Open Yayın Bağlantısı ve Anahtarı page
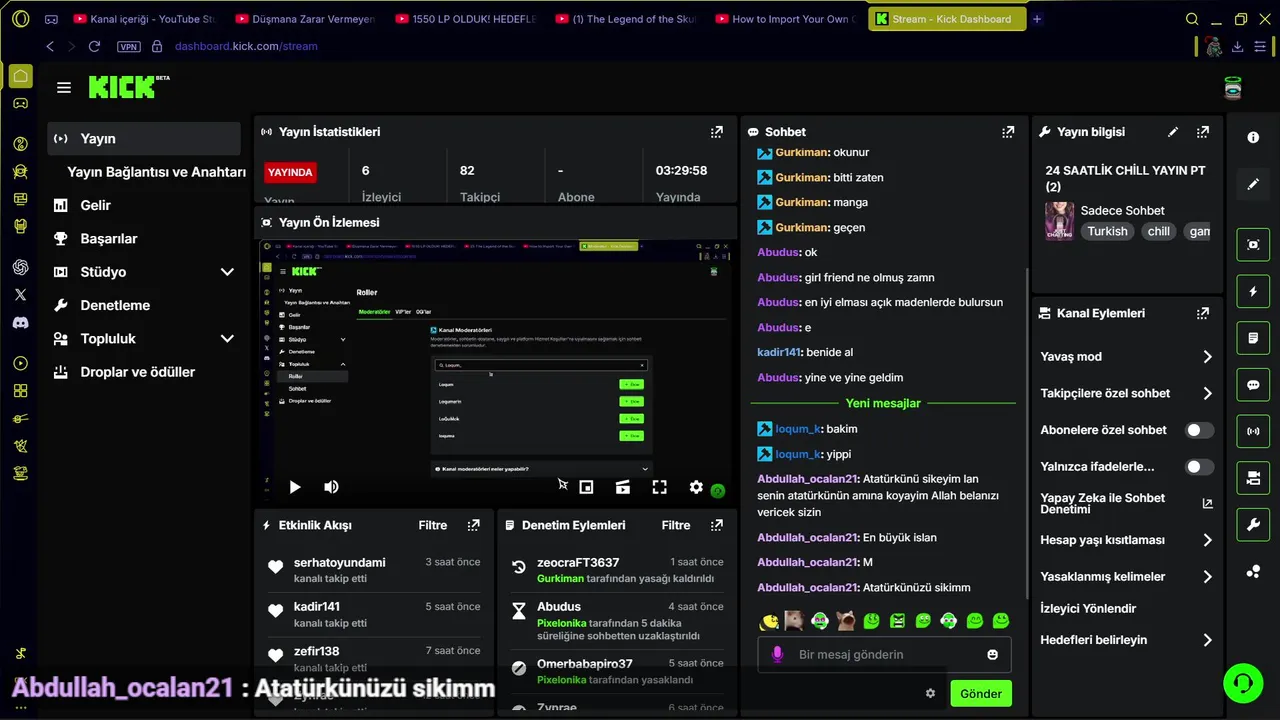 156,172
